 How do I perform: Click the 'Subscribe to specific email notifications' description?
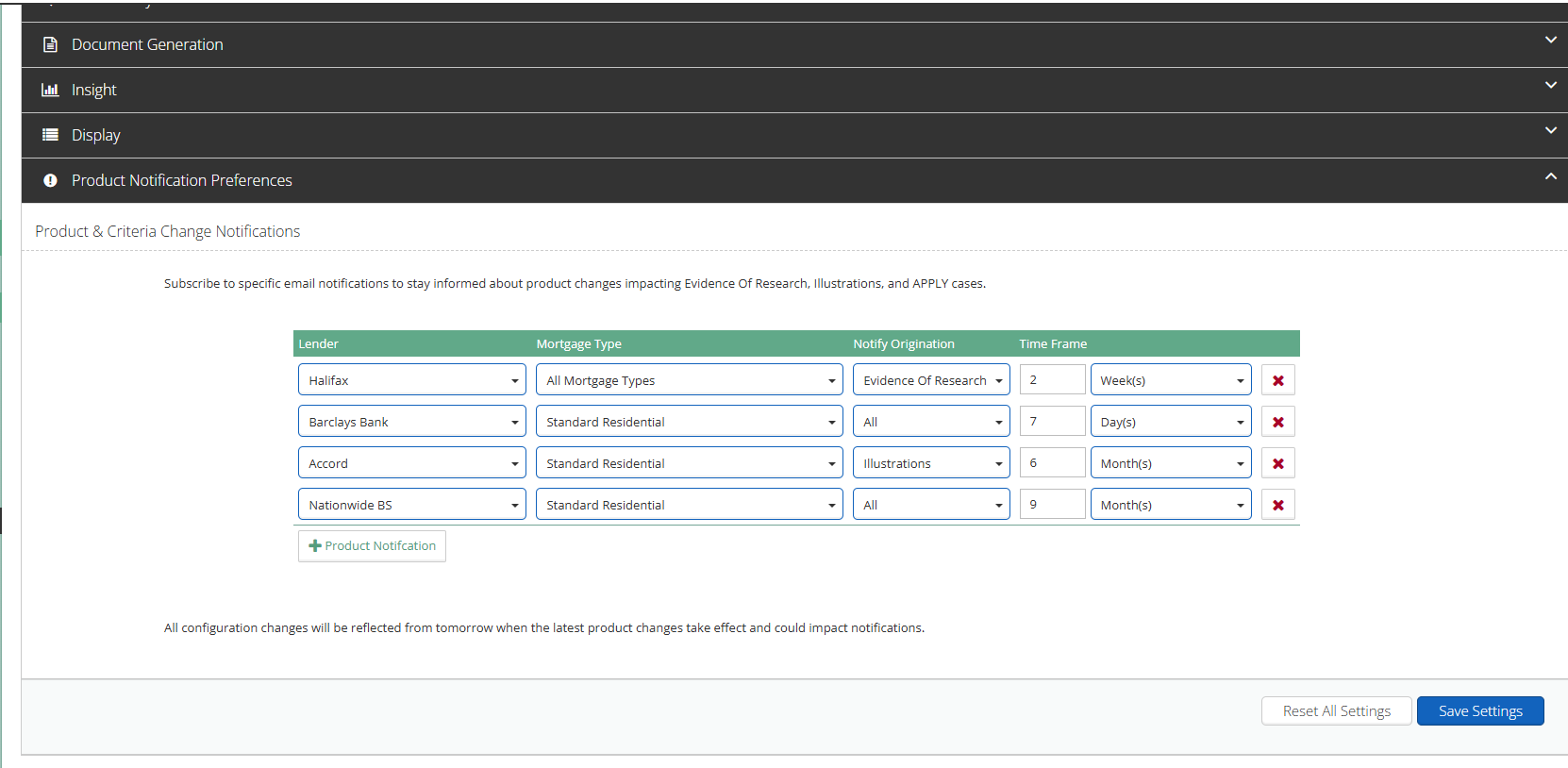(x=575, y=283)
